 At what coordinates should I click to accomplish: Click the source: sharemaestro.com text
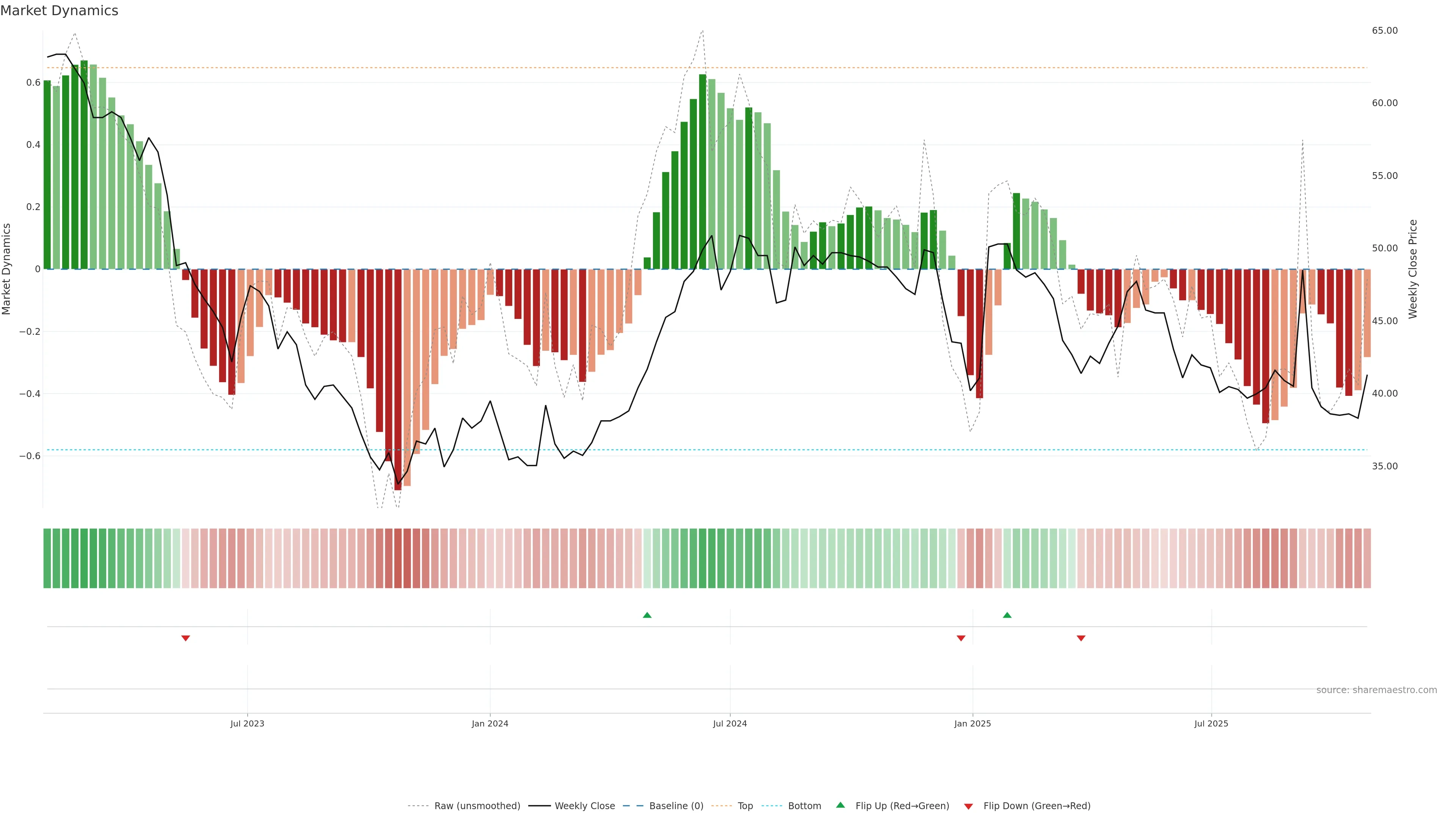1376,690
